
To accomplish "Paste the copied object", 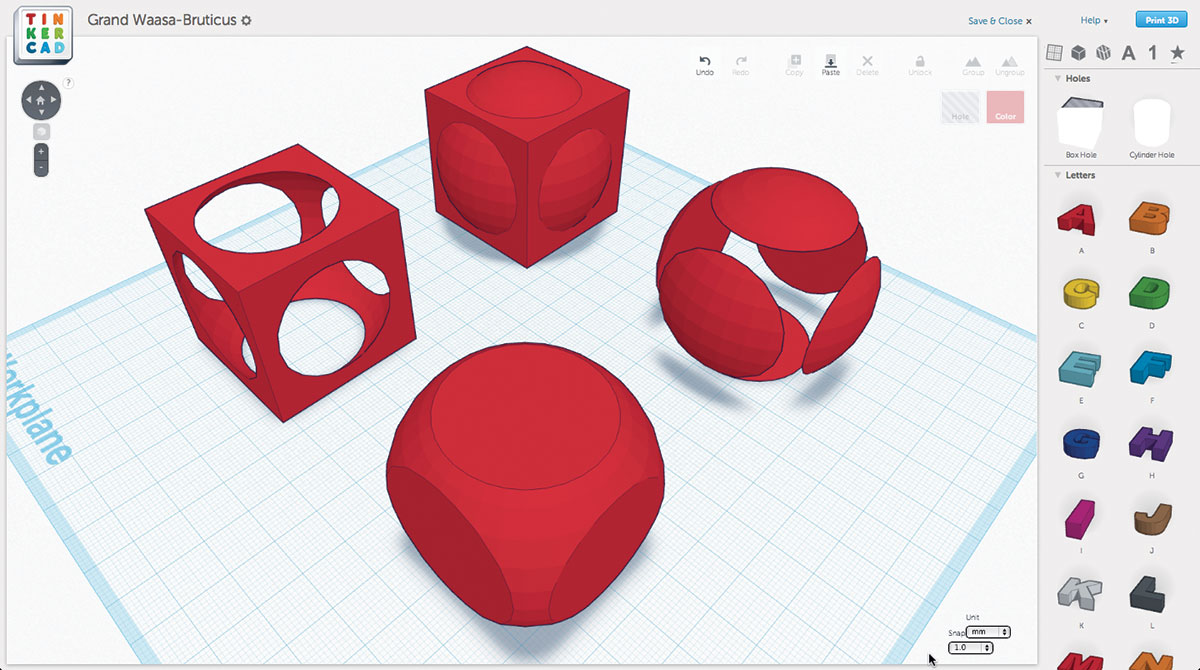I will pos(831,65).
